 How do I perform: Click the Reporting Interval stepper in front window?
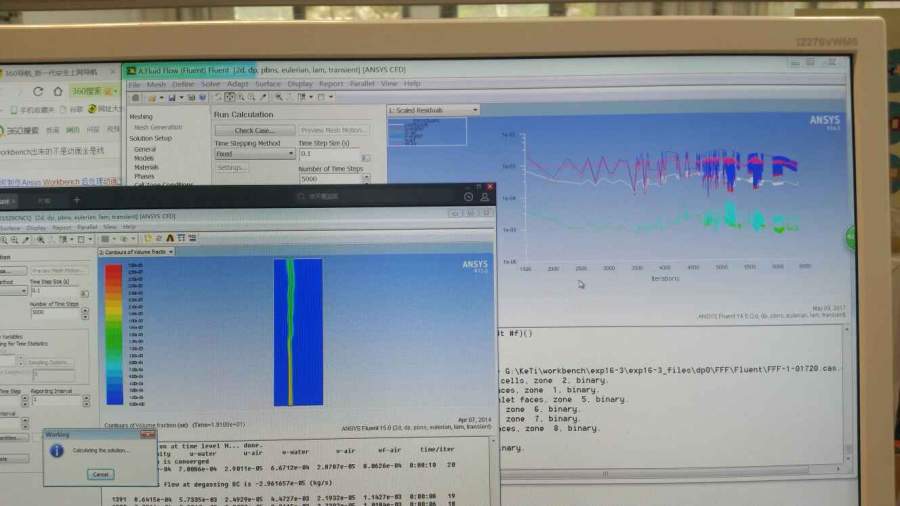pyautogui.click(x=86, y=400)
